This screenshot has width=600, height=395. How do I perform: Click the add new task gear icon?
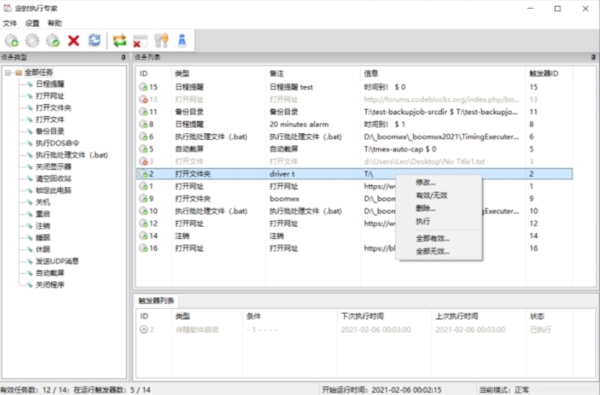click(x=11, y=40)
